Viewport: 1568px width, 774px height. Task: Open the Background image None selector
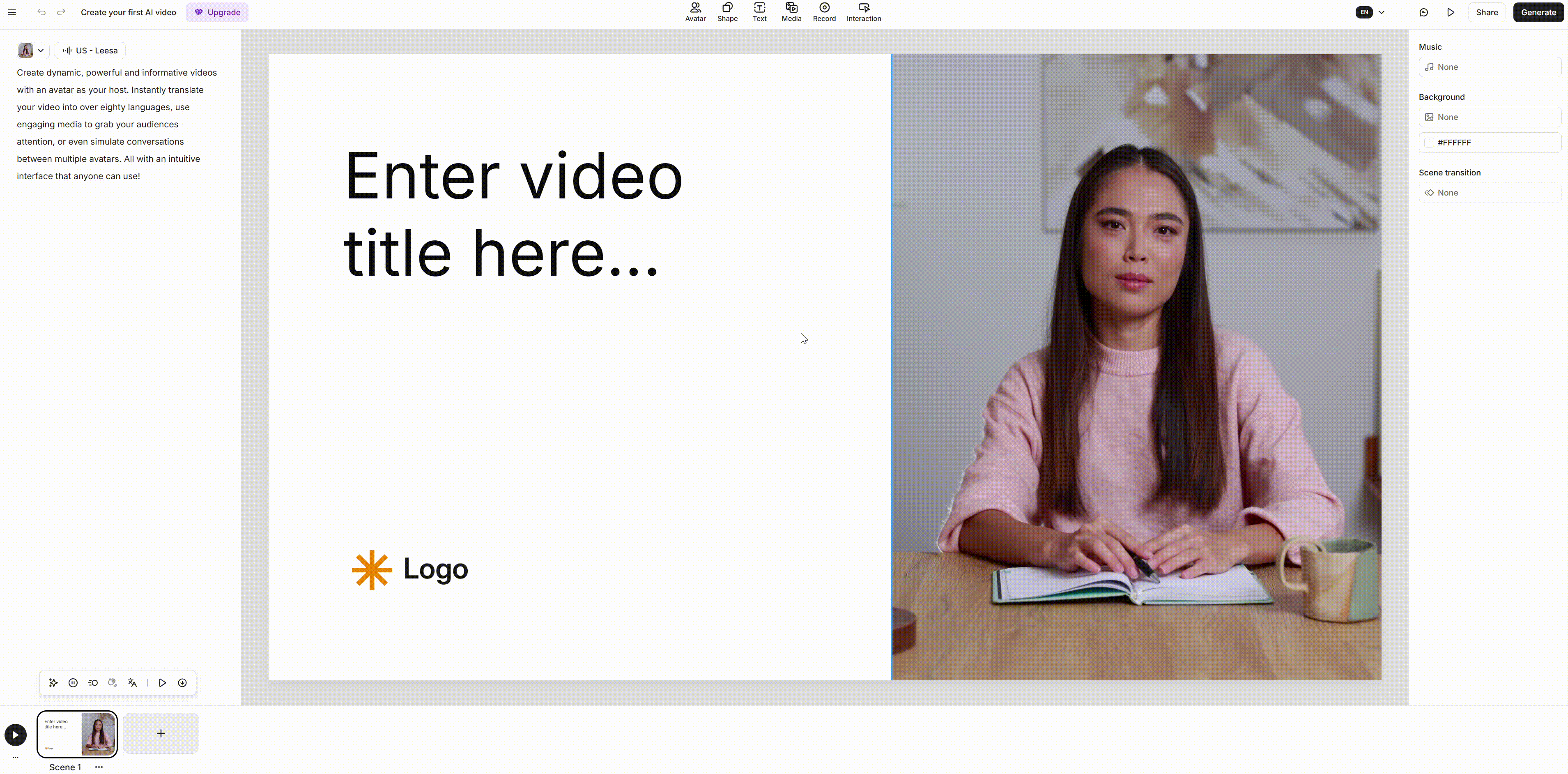[1490, 117]
